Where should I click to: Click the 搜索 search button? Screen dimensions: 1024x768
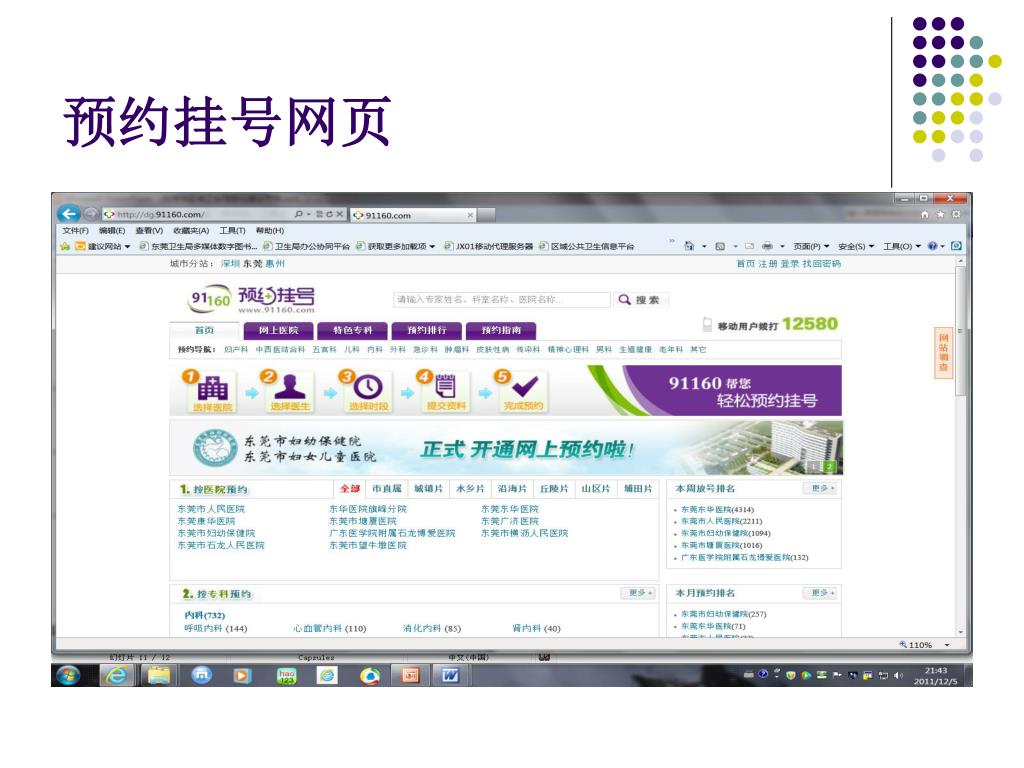(640, 300)
